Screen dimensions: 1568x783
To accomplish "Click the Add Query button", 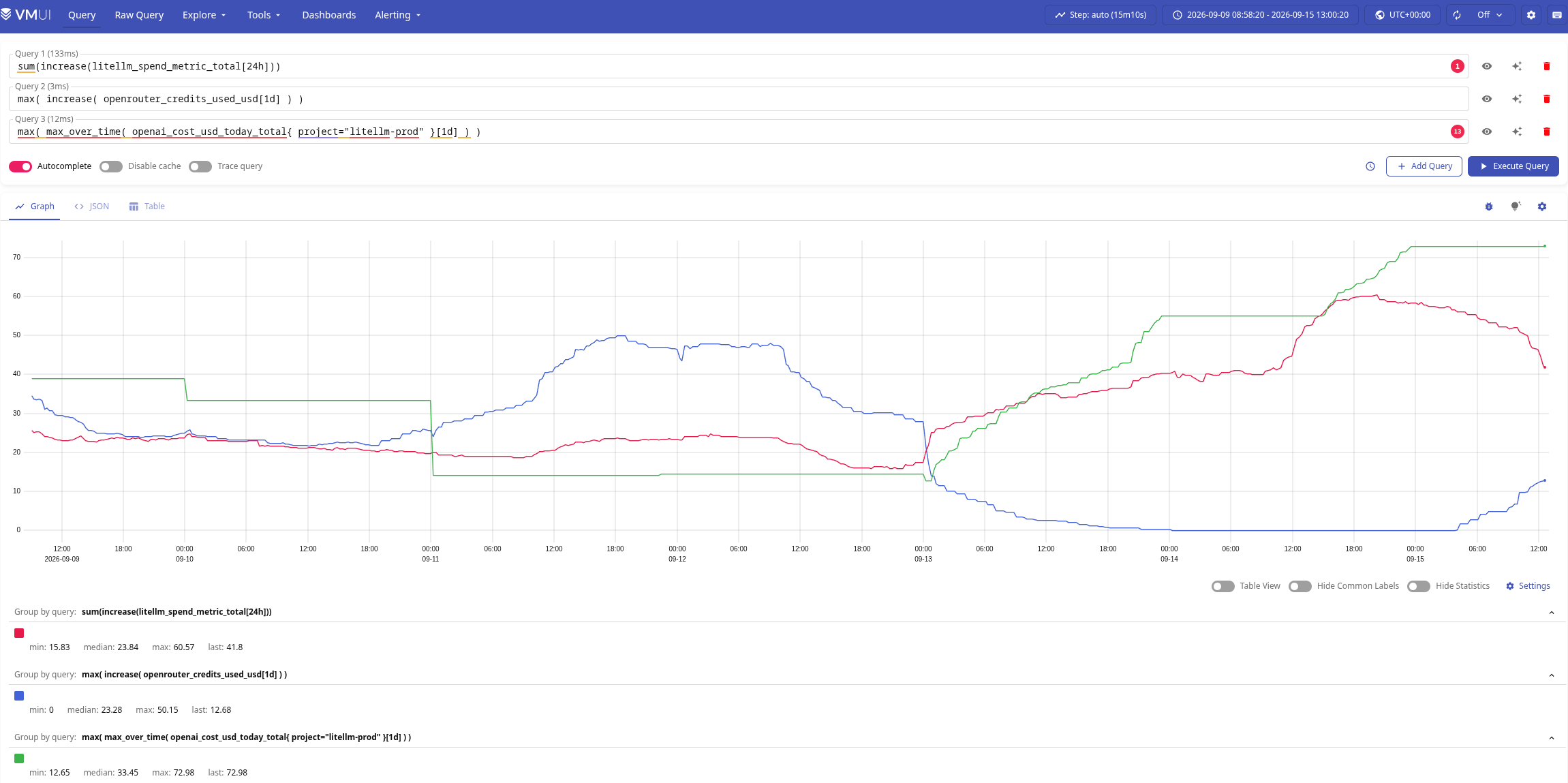I will [x=1424, y=166].
